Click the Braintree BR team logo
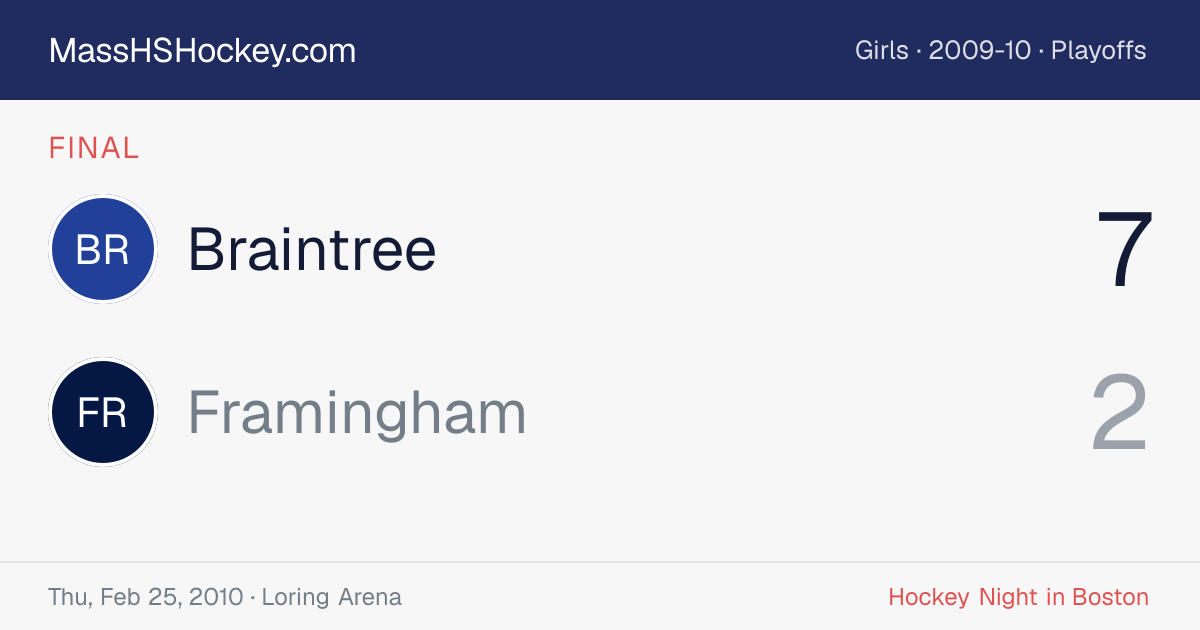The width and height of the screenshot is (1200, 630). [x=102, y=249]
